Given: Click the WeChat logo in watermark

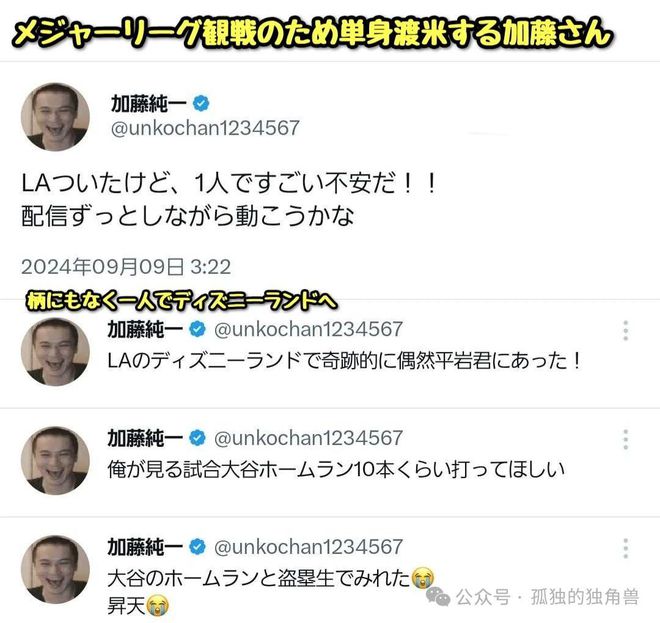Looking at the screenshot, I should click(x=438, y=597).
